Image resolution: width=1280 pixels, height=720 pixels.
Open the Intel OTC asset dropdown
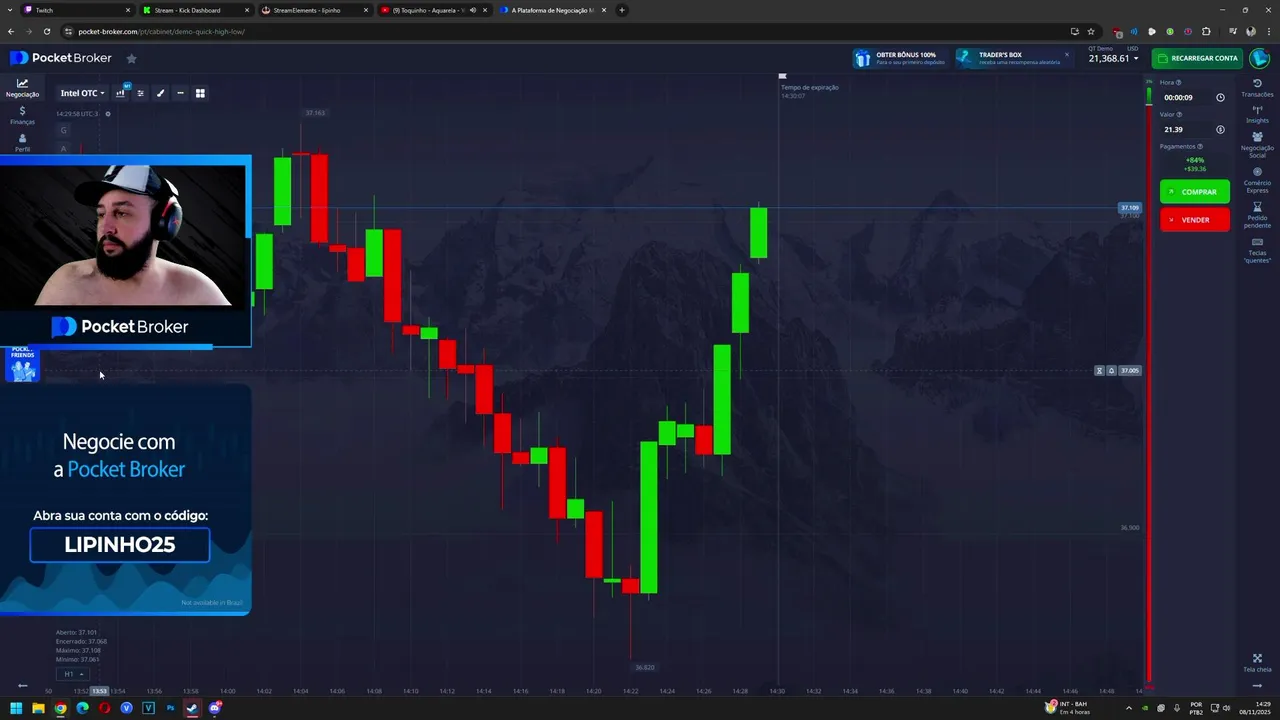(82, 93)
